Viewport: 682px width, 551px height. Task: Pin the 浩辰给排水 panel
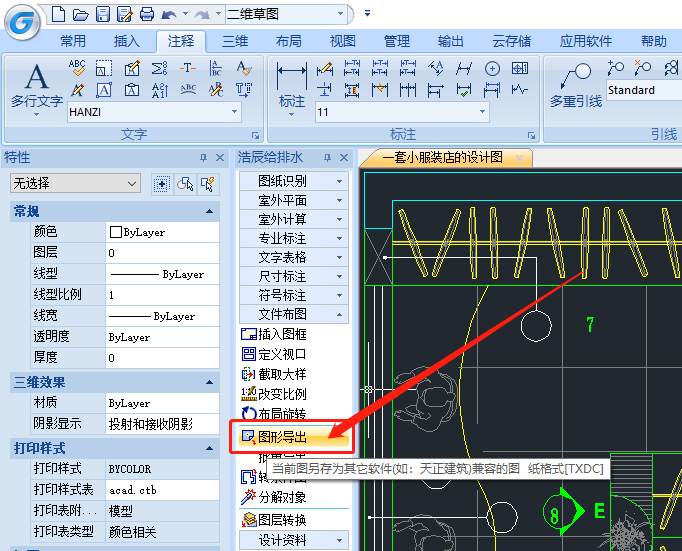point(328,158)
